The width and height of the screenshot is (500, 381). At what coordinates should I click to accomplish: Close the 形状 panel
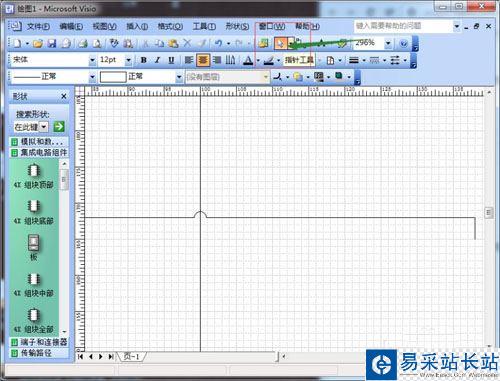tap(64, 96)
